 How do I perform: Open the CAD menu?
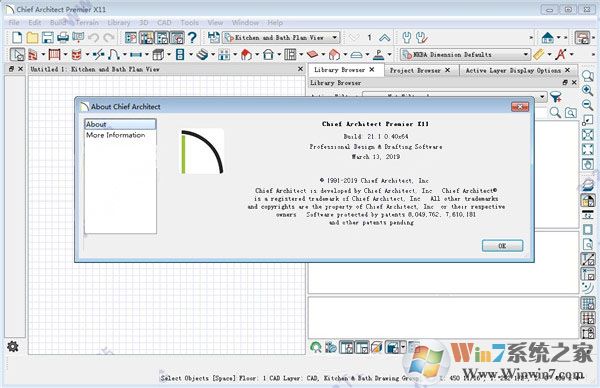point(164,23)
